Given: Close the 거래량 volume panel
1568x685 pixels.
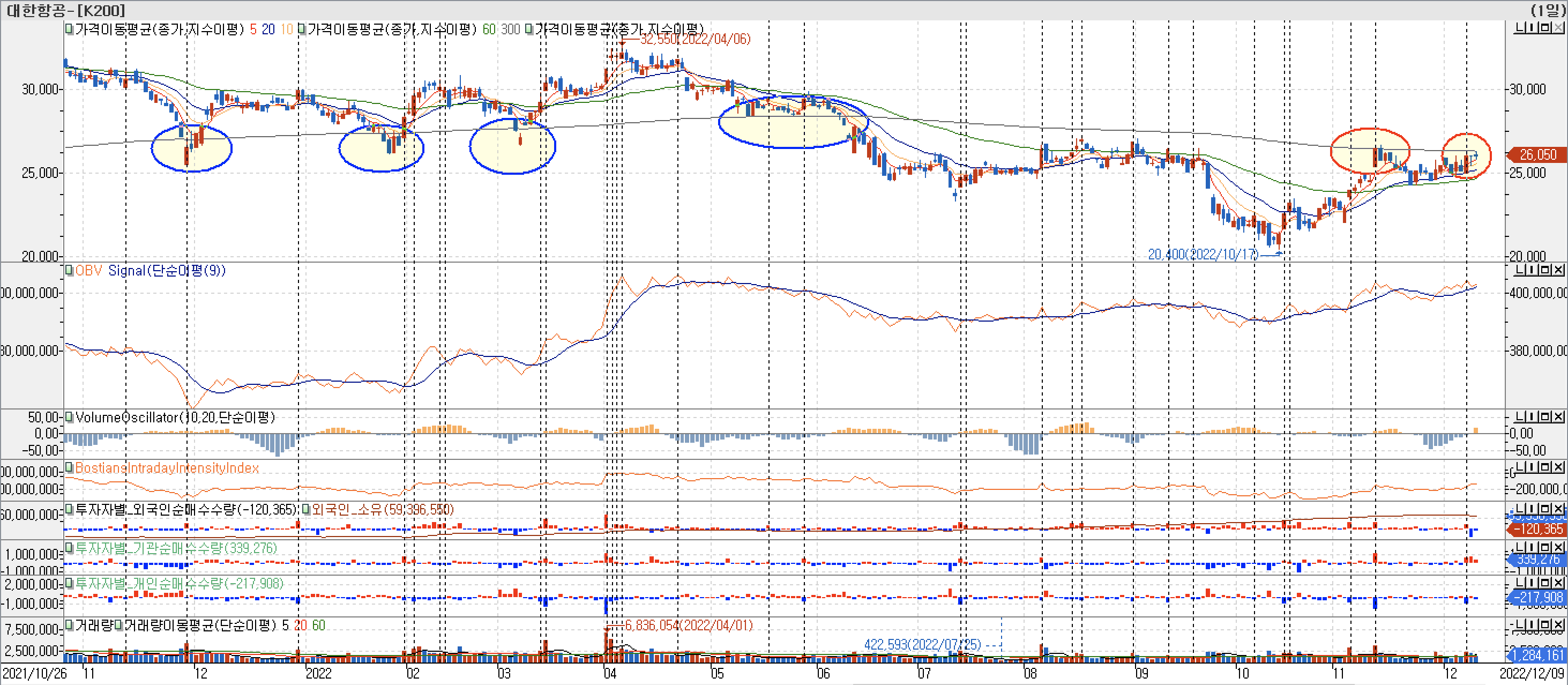Looking at the screenshot, I should pyautogui.click(x=1558, y=625).
